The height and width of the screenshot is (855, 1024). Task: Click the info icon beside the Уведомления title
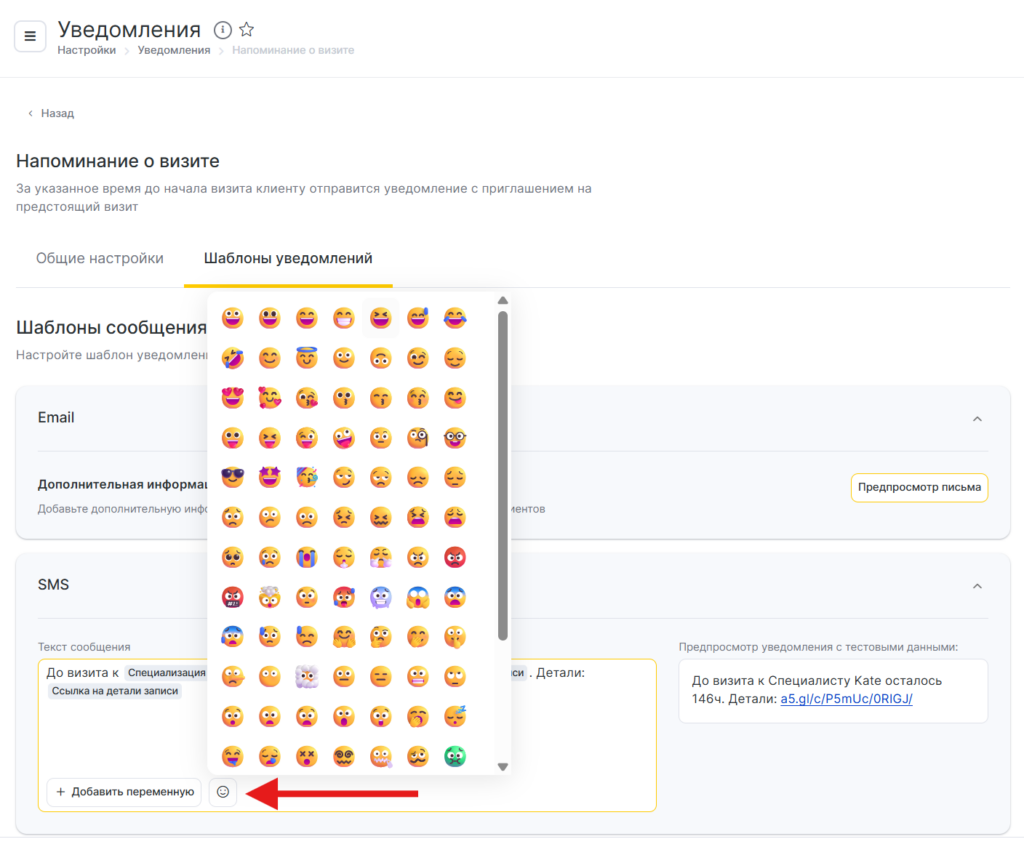point(223,30)
